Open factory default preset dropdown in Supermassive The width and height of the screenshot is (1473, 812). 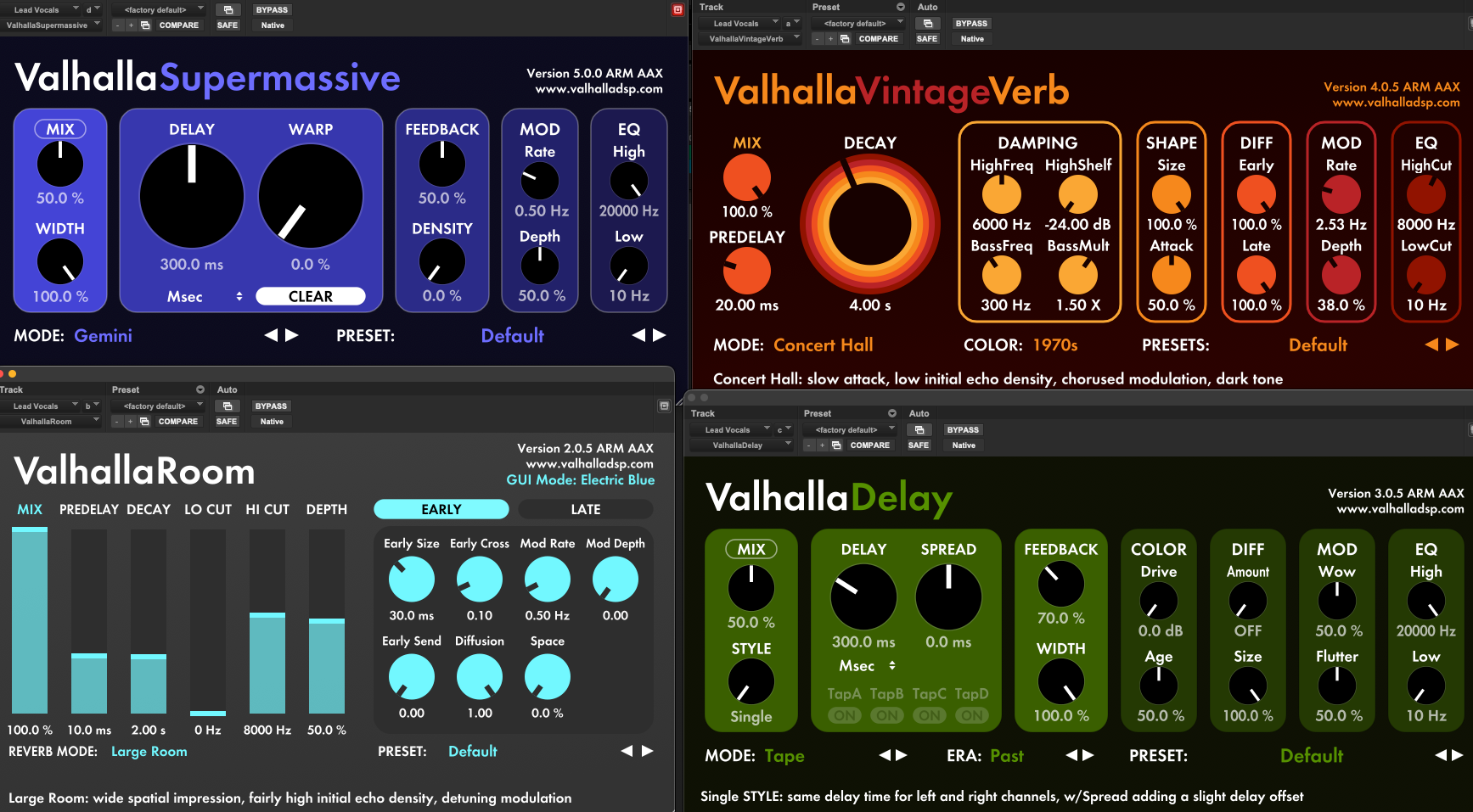(x=160, y=10)
